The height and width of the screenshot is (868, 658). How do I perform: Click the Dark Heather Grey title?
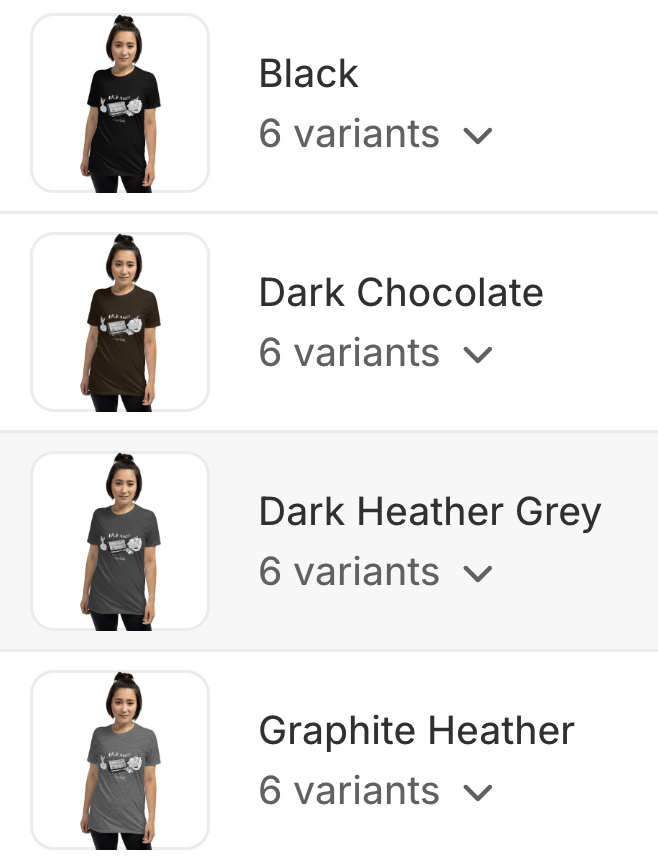pos(430,512)
